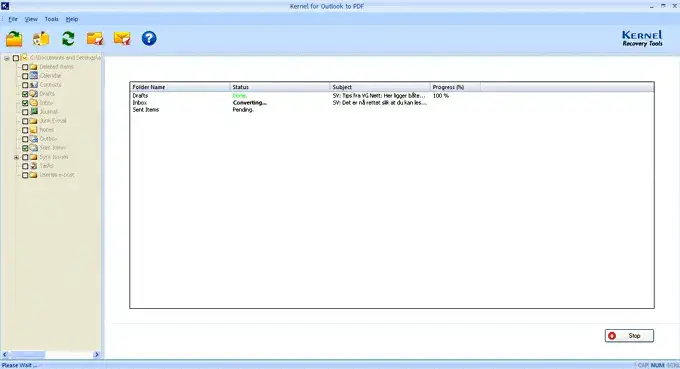Check the Calendar checkbox
This screenshot has width=680, height=369.
tap(25, 76)
